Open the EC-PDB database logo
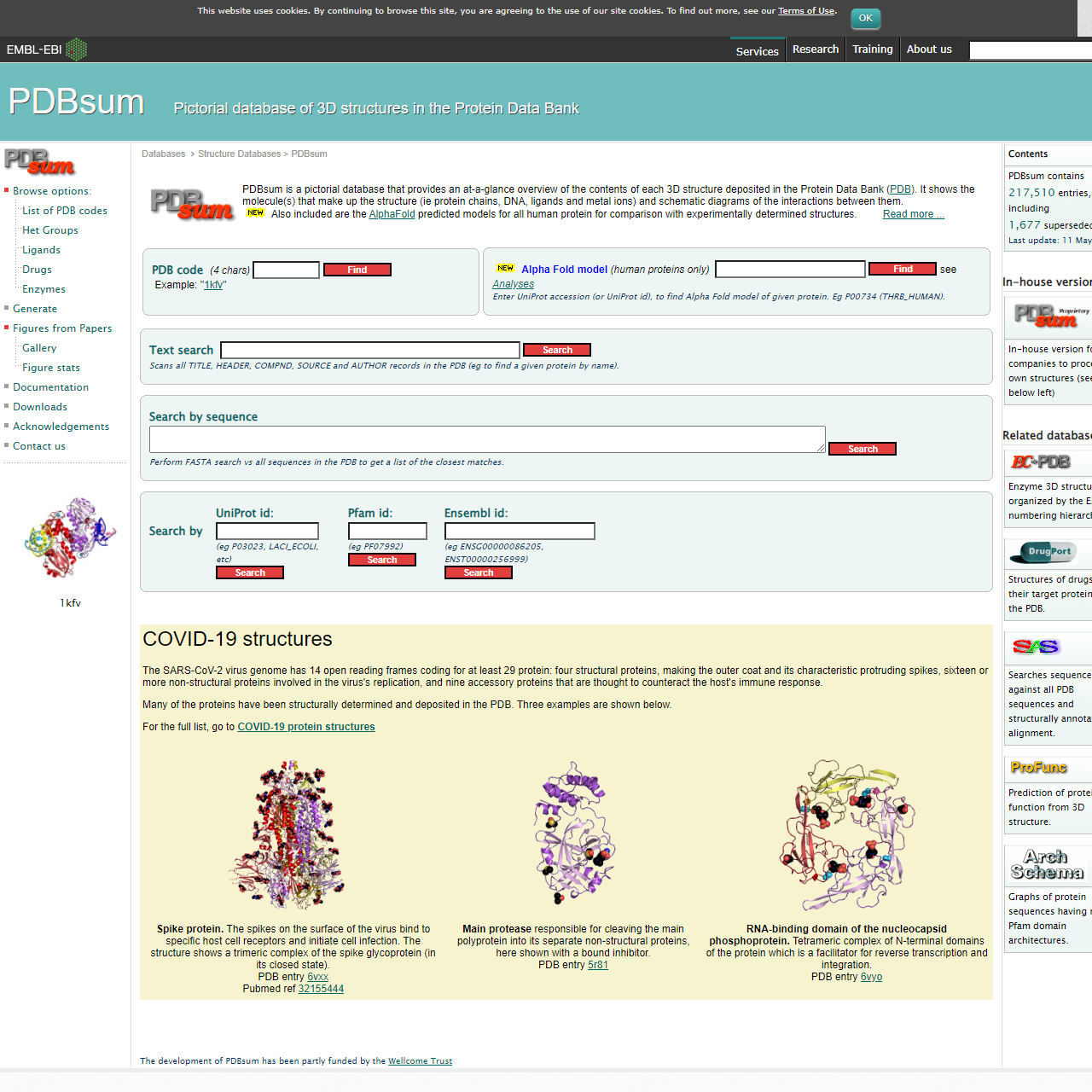The width and height of the screenshot is (1092, 1092). pos(1040,462)
